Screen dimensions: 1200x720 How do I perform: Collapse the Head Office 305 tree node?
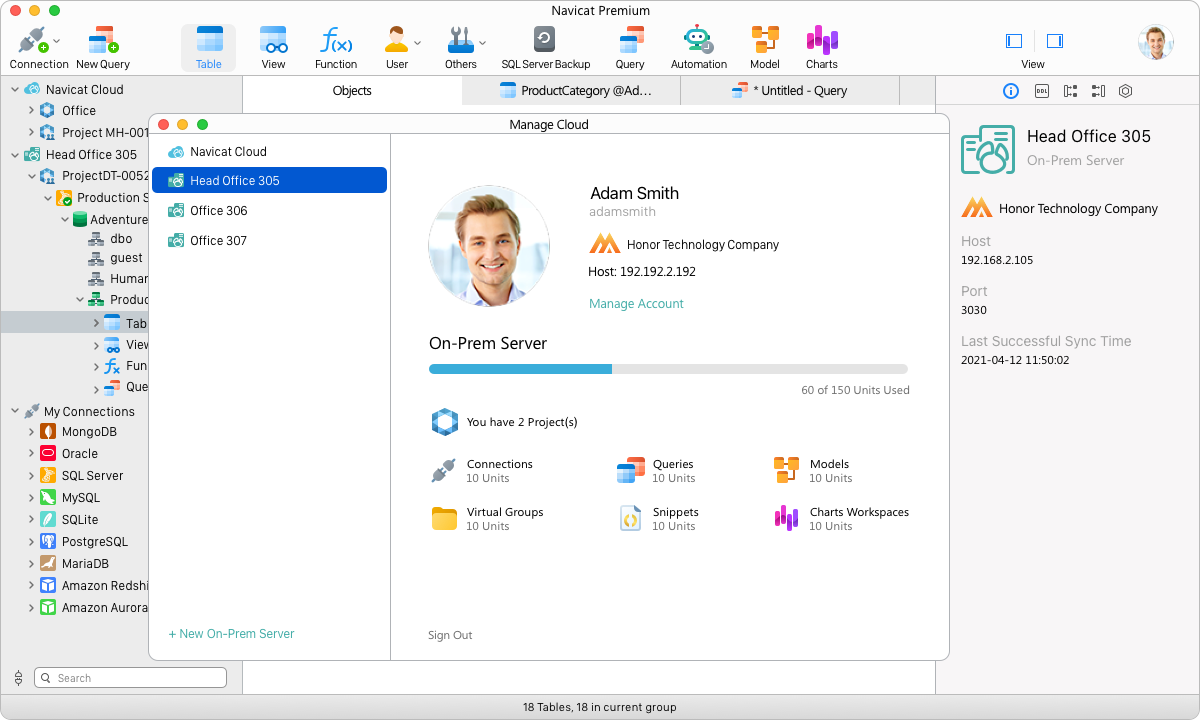tap(15, 155)
